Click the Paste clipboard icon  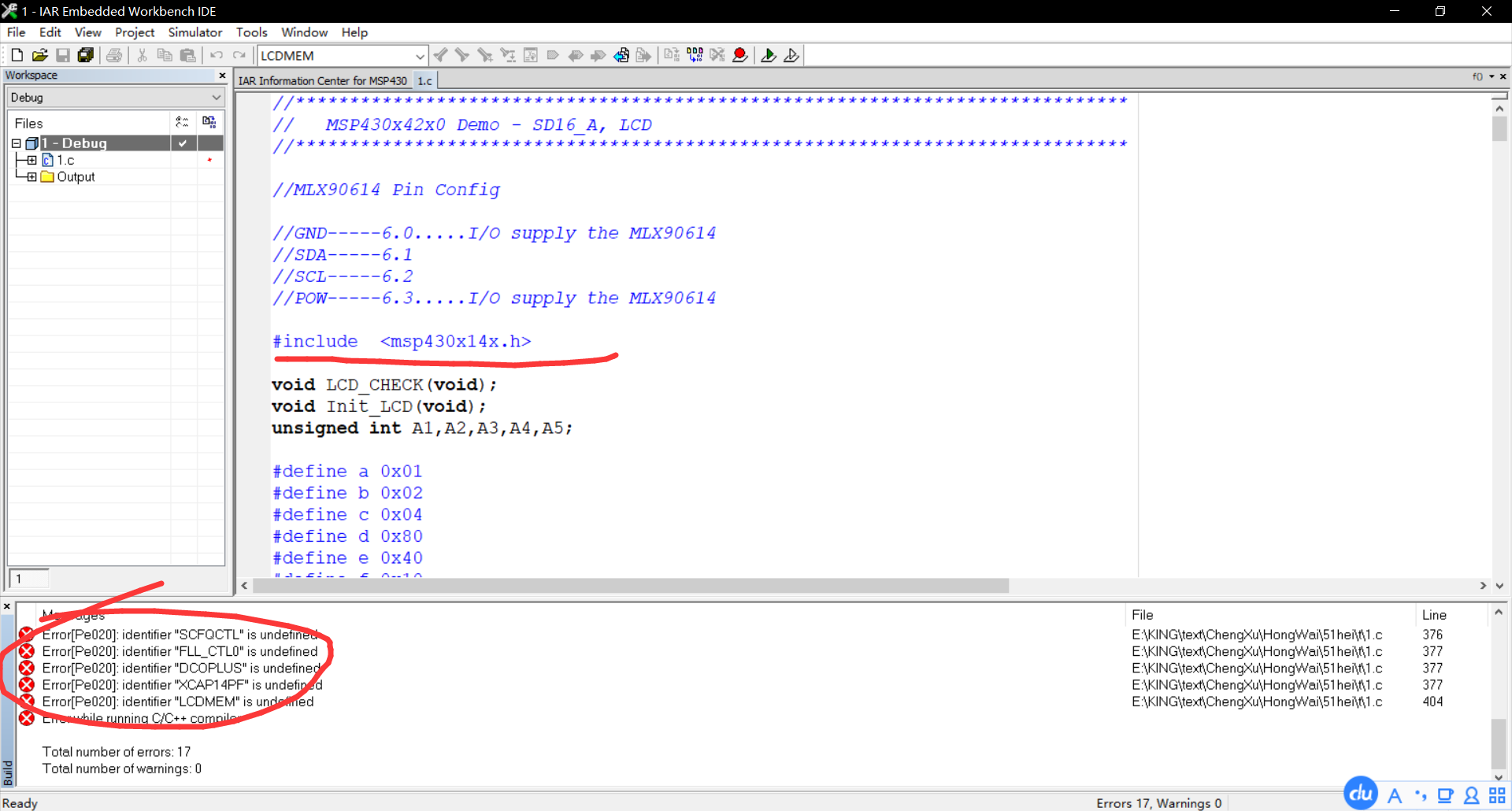187,55
